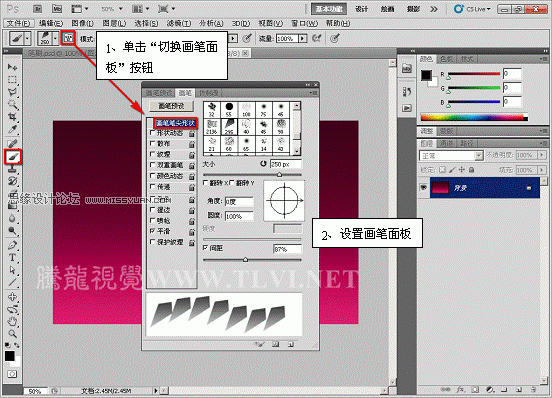Select the Brush tool in the toolbox

pyautogui.click(x=13, y=156)
